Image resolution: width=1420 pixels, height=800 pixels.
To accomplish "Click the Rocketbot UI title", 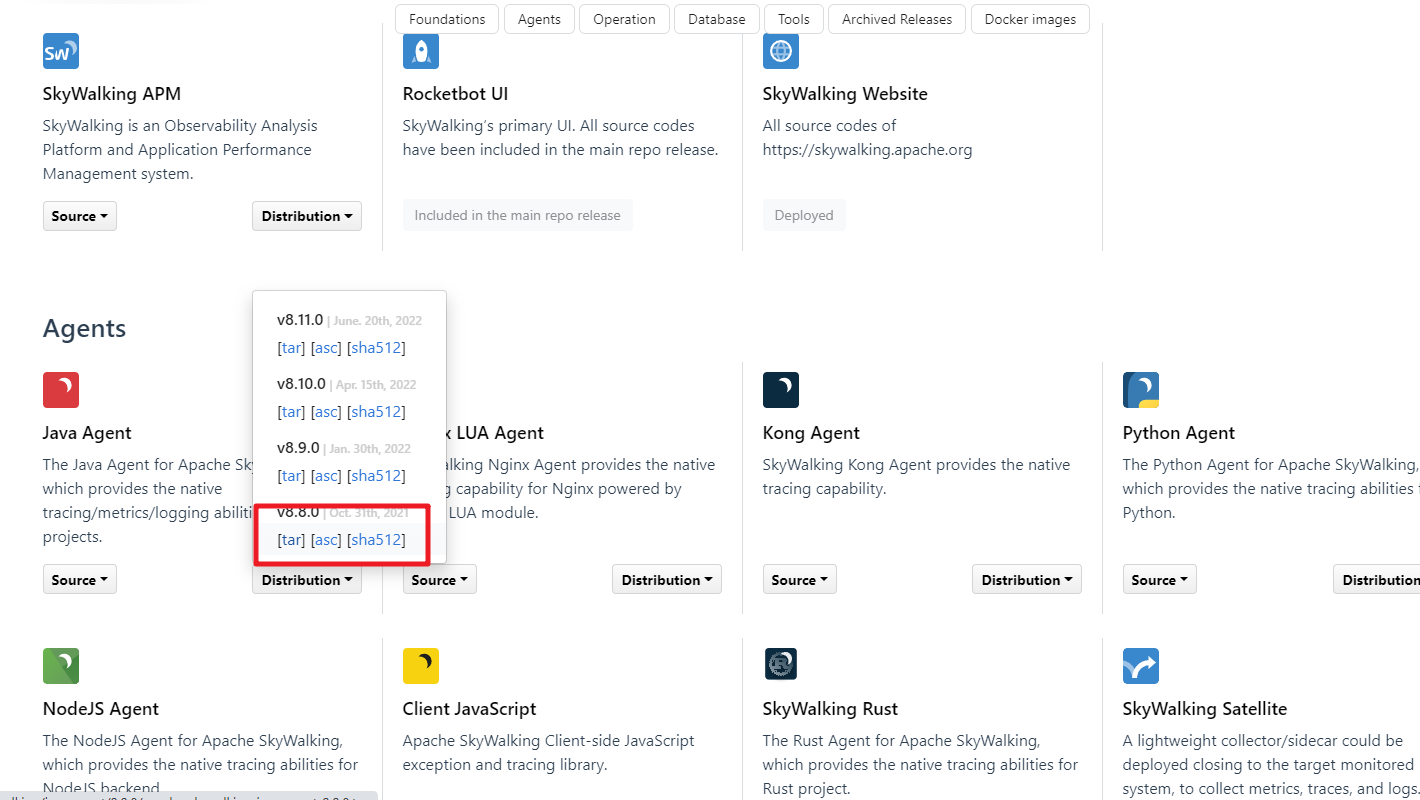I will click(x=455, y=94).
